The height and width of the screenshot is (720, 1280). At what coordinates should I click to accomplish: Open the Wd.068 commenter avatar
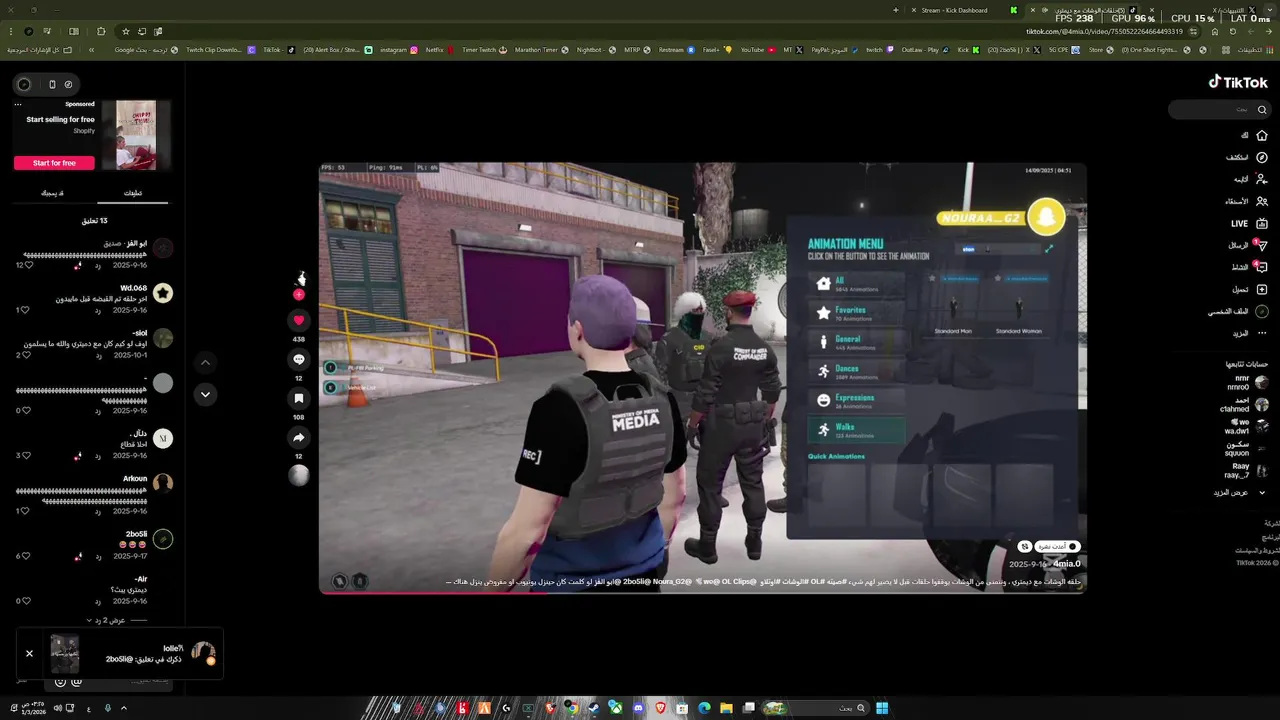[163, 293]
